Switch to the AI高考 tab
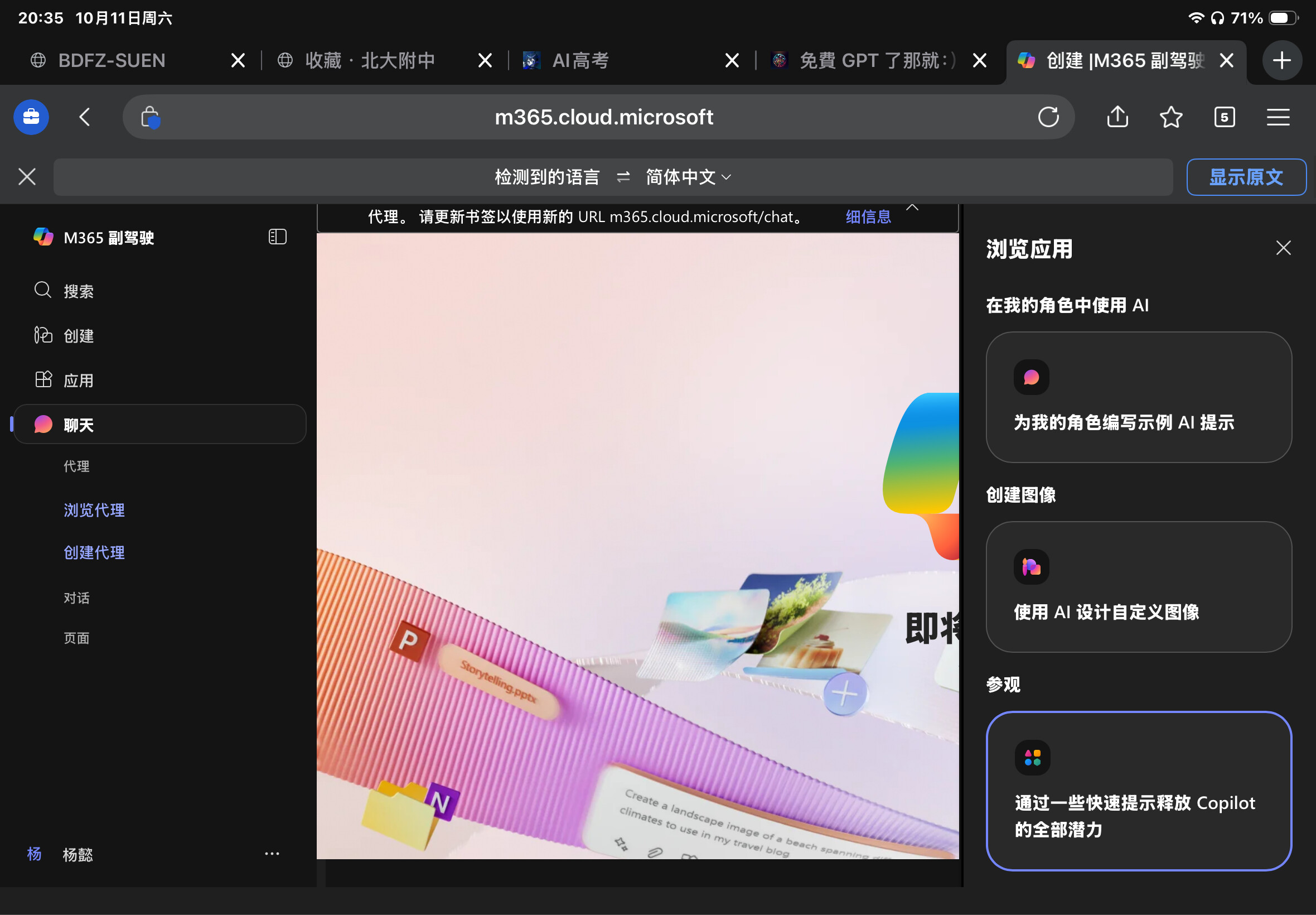Screen dimensions: 1316x915 580,60
